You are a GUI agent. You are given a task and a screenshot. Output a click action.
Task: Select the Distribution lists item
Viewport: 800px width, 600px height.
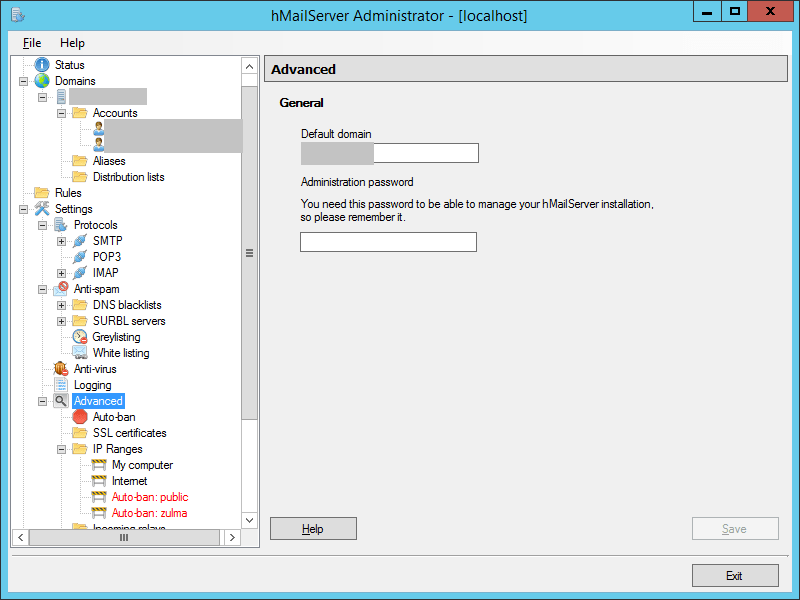tap(129, 177)
